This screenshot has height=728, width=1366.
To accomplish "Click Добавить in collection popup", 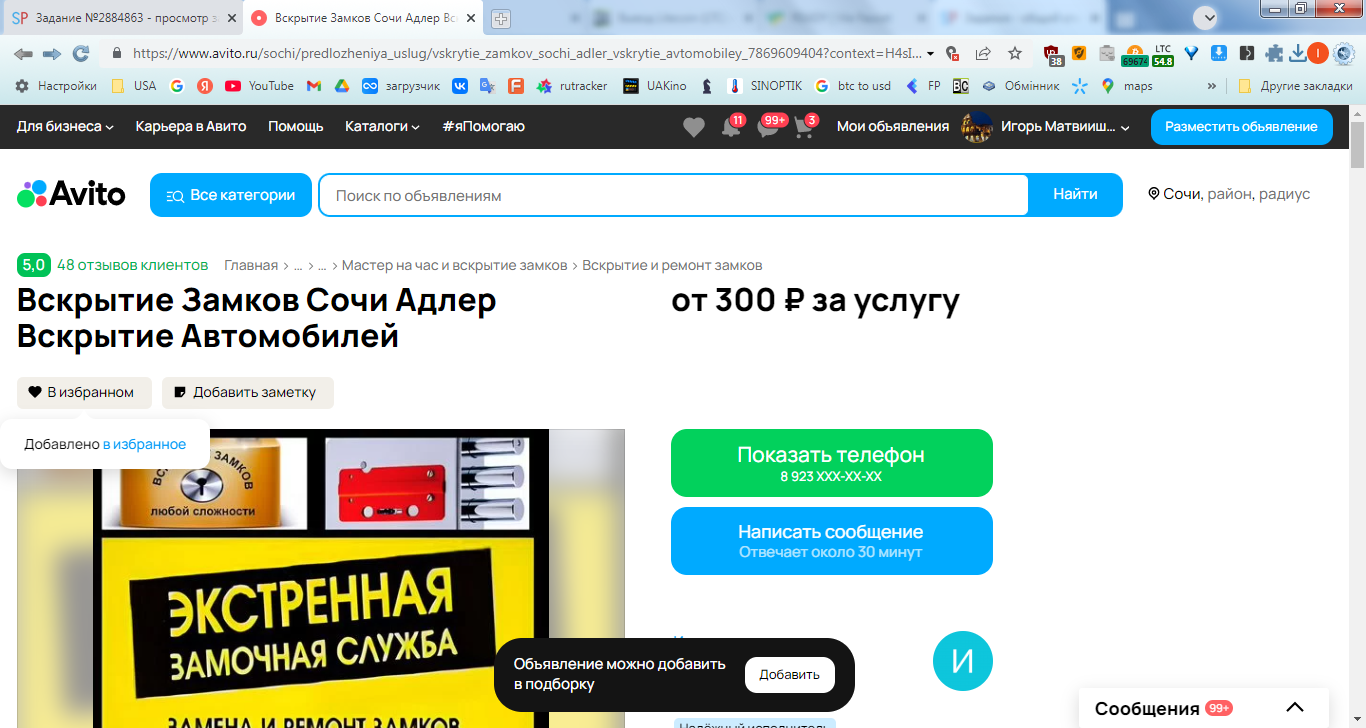I will [790, 675].
